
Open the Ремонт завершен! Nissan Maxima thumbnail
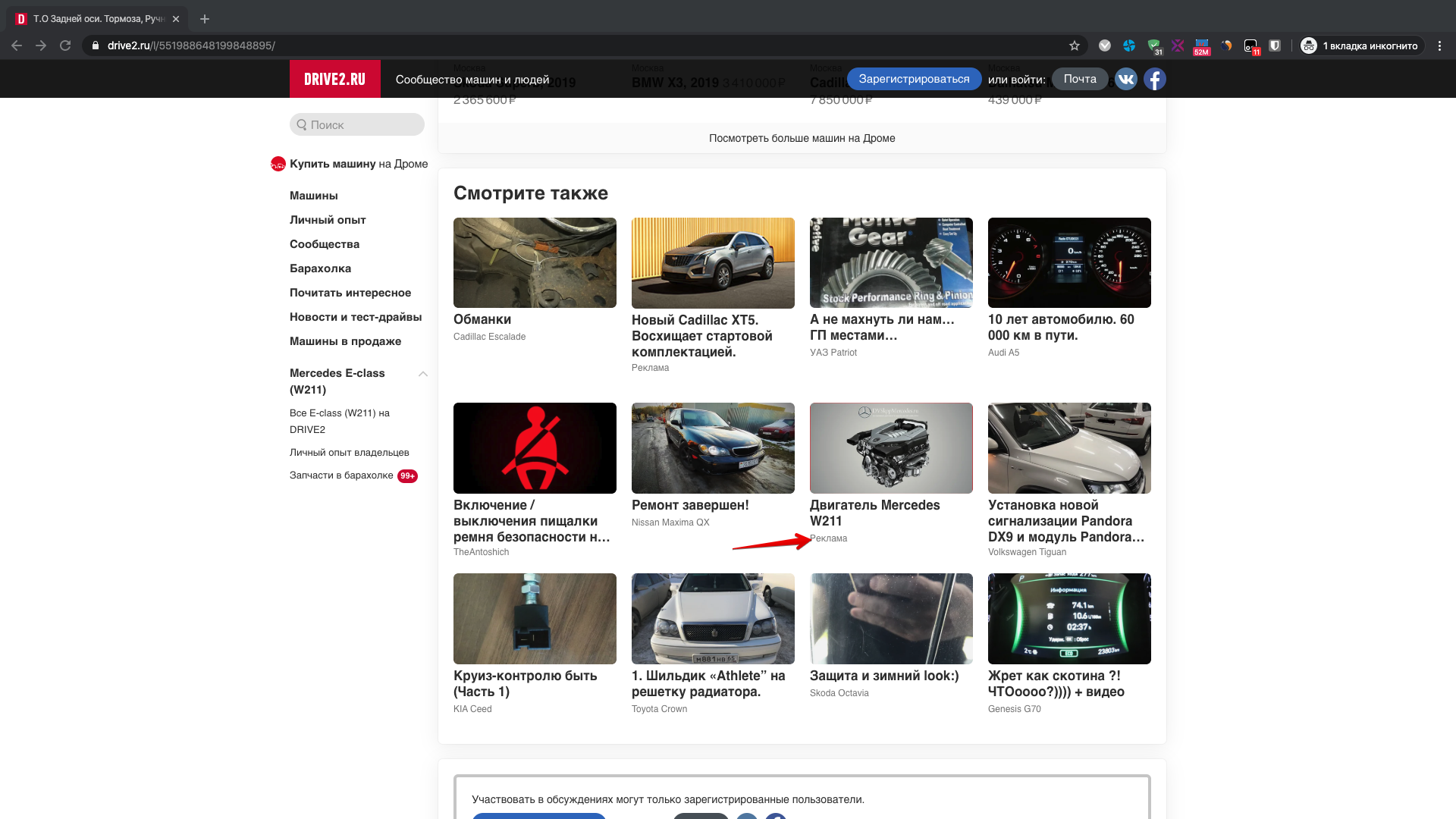point(712,448)
